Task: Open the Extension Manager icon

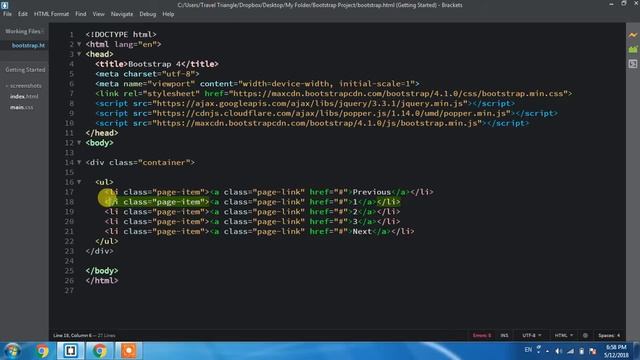Action: point(633,49)
